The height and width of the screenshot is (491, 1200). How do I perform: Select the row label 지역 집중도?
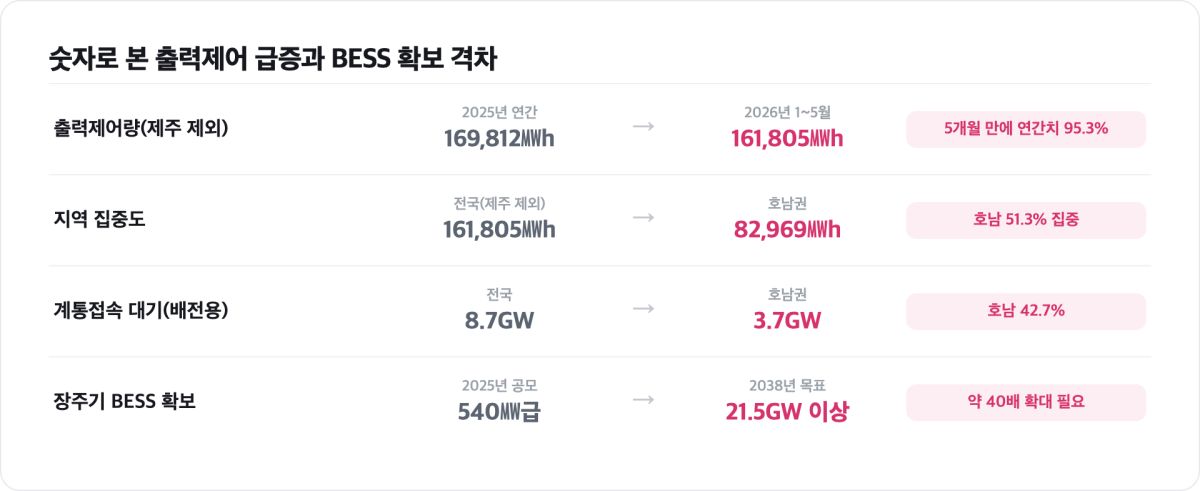click(x=99, y=219)
